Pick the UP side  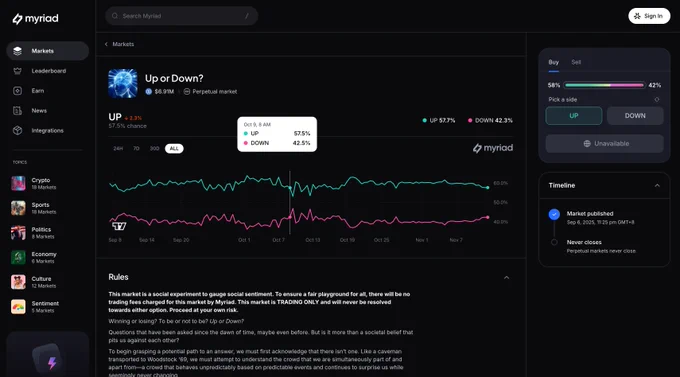(574, 116)
